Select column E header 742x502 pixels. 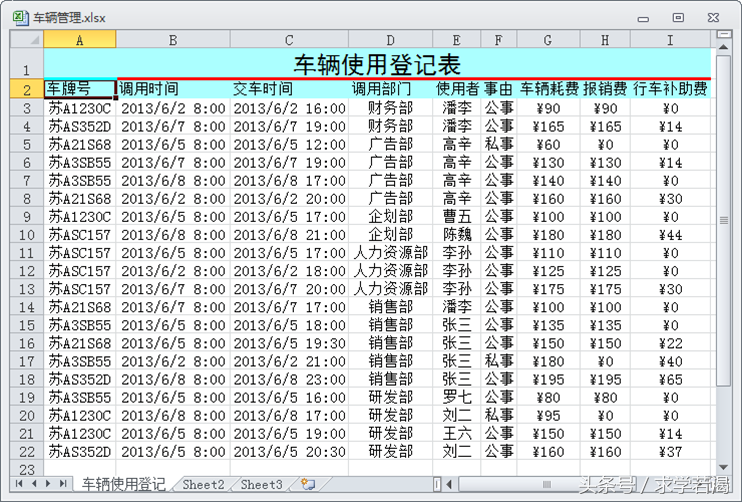tap(457, 40)
